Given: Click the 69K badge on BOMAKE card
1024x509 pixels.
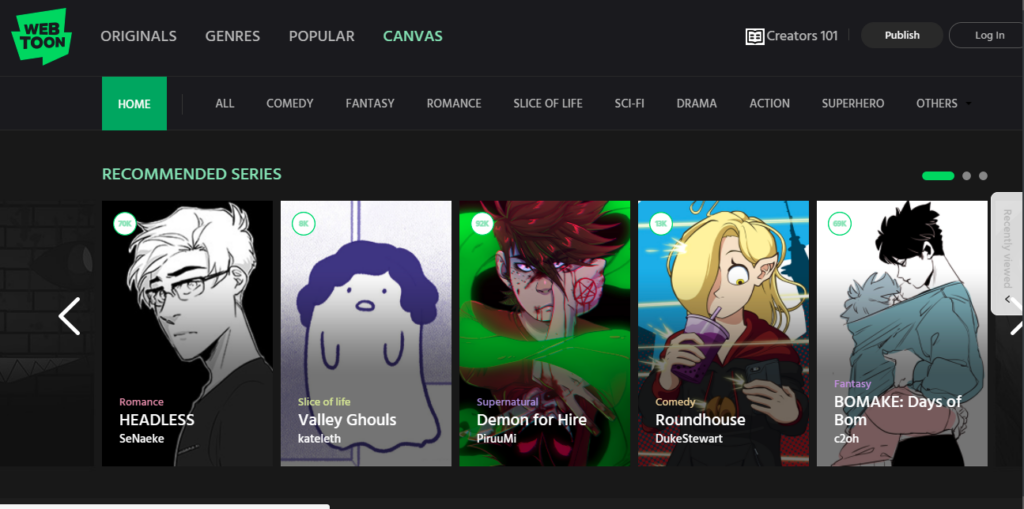Looking at the screenshot, I should point(839,224).
